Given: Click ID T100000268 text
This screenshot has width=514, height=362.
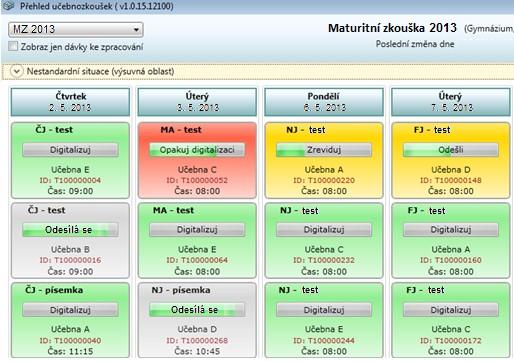Looking at the screenshot, I should coord(197,341).
